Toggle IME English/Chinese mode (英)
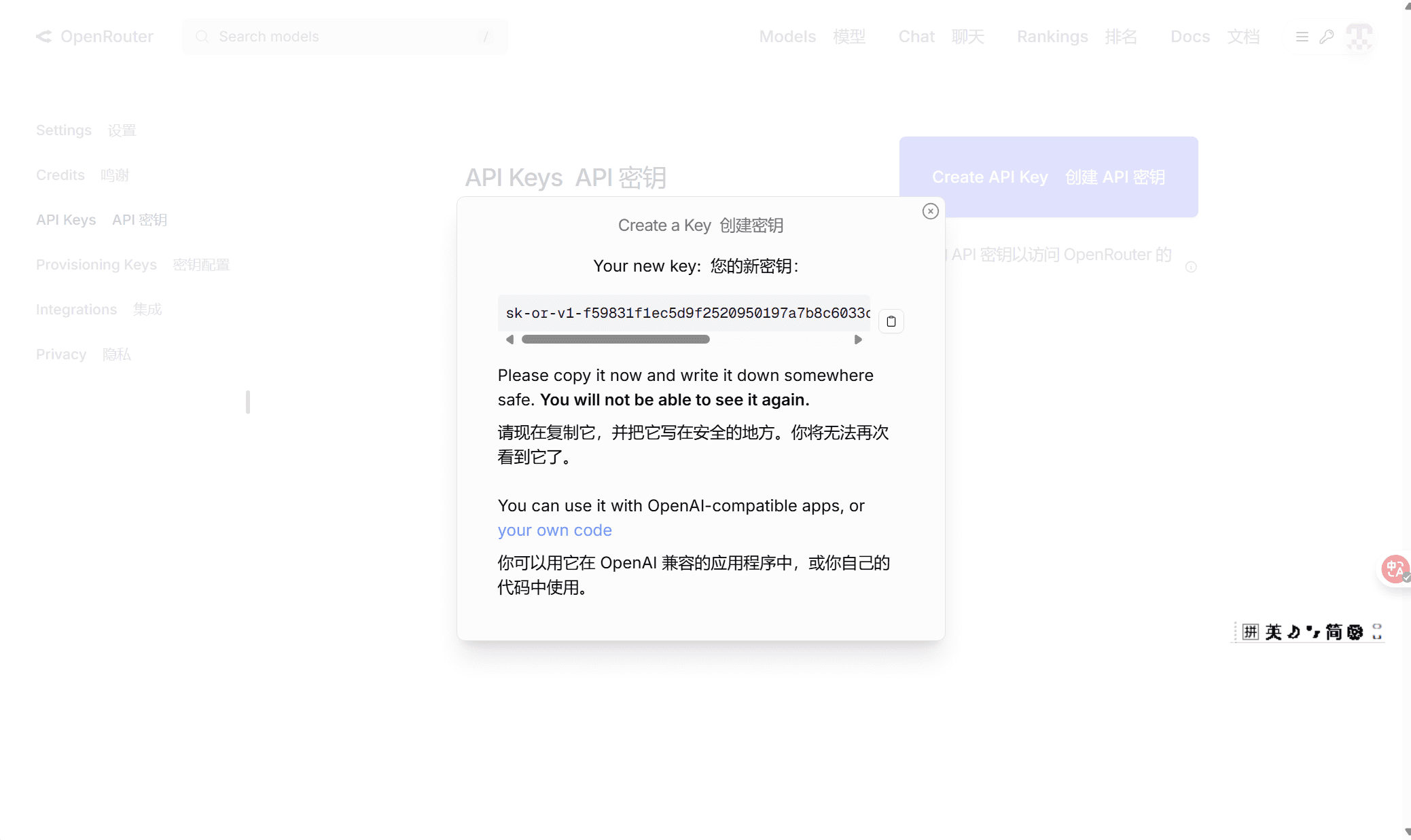 1273,632
